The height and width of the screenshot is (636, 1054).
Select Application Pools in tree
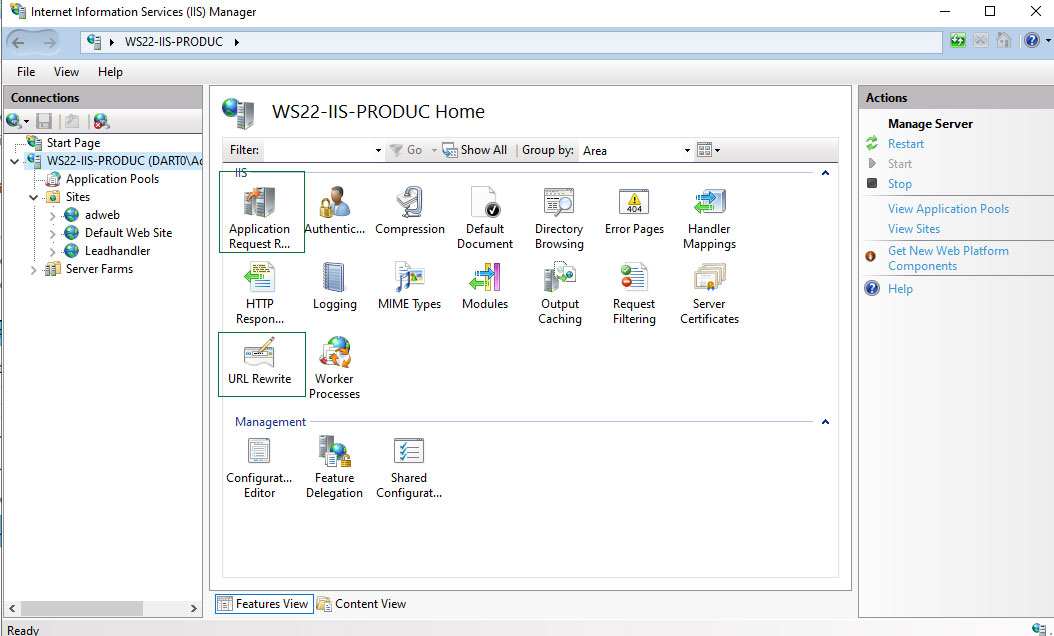point(112,179)
